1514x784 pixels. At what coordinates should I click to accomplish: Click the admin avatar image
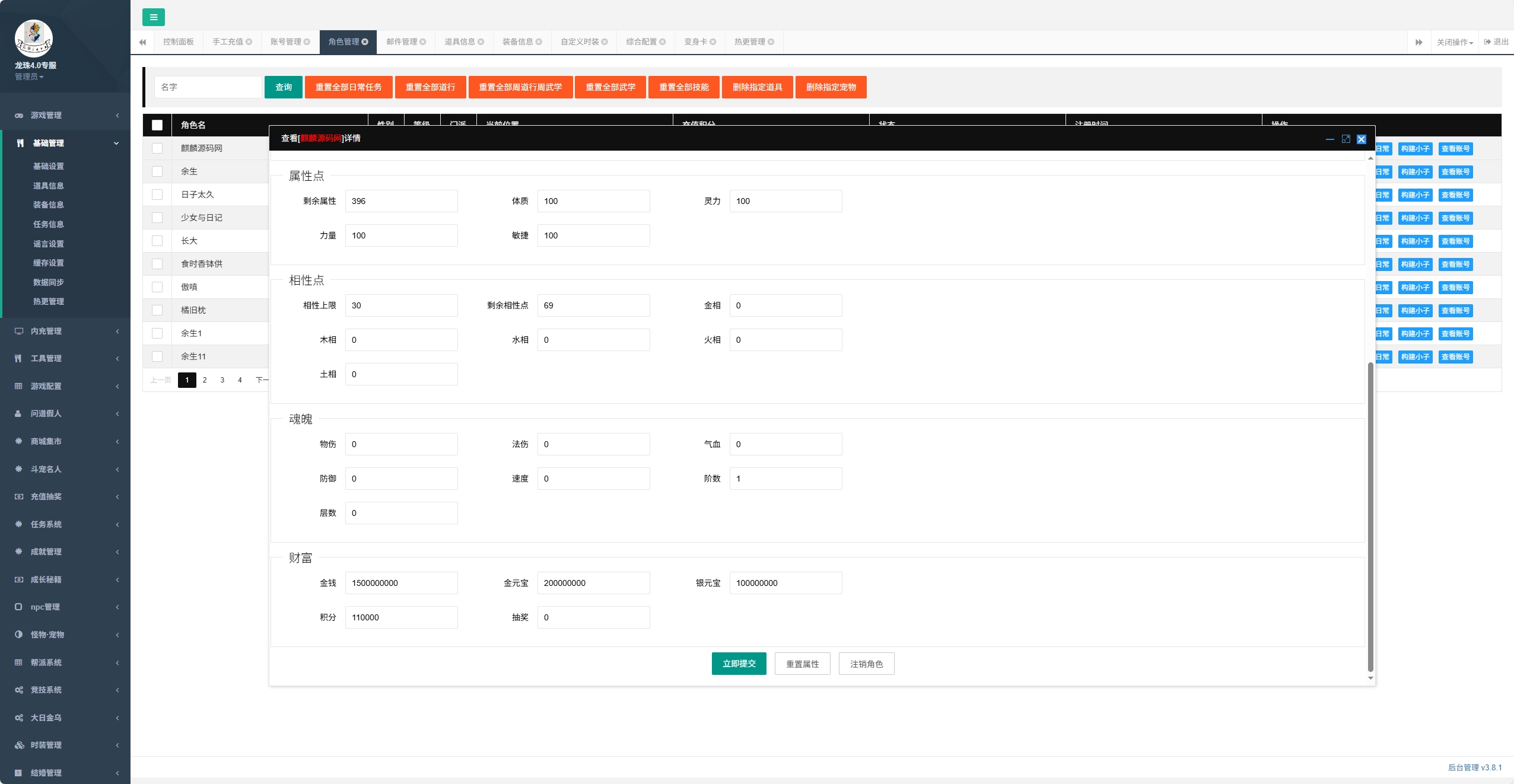pyautogui.click(x=34, y=38)
